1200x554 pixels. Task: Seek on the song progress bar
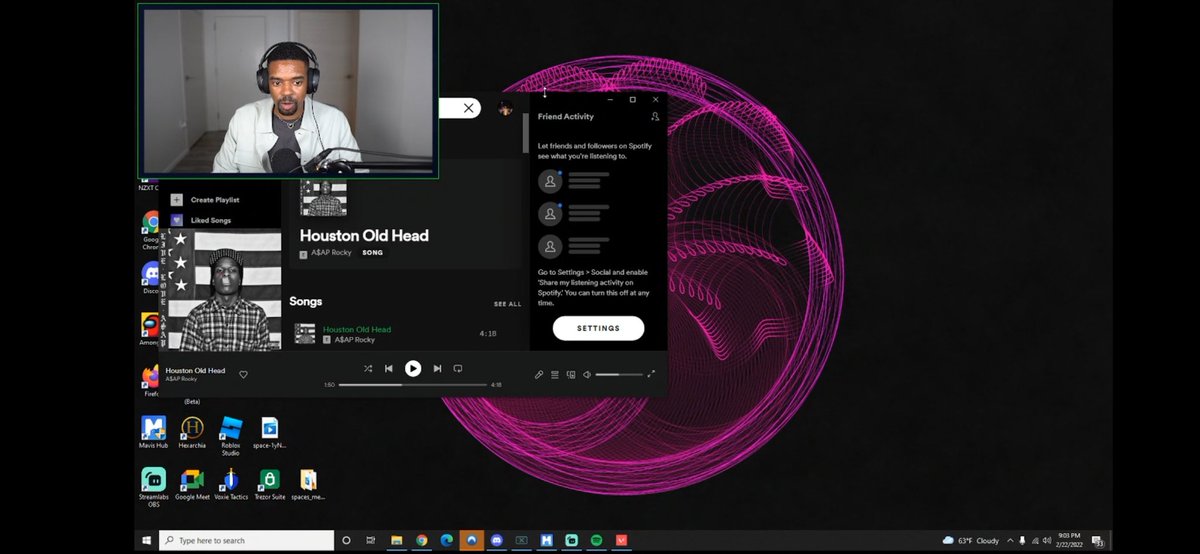[413, 384]
